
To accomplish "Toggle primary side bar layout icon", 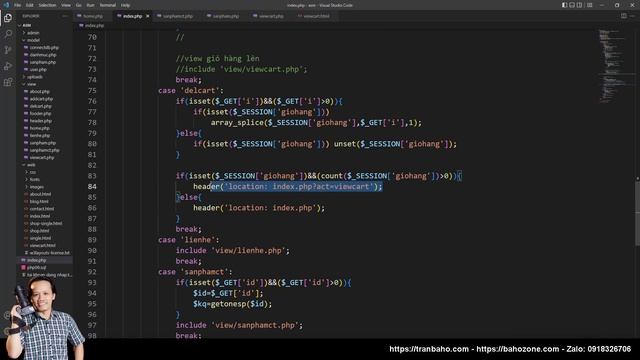I will point(564,5).
